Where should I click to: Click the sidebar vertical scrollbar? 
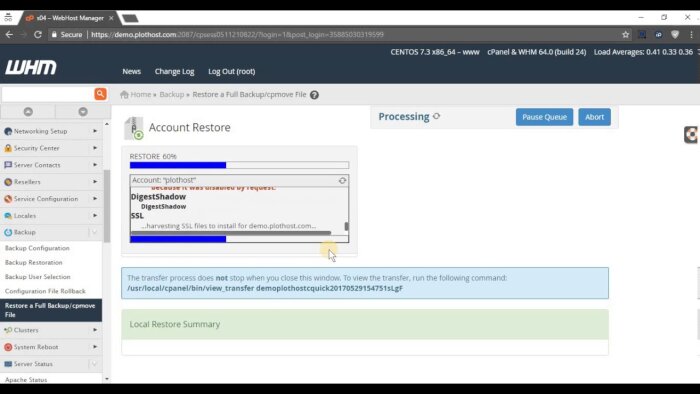pyautogui.click(x=107, y=206)
